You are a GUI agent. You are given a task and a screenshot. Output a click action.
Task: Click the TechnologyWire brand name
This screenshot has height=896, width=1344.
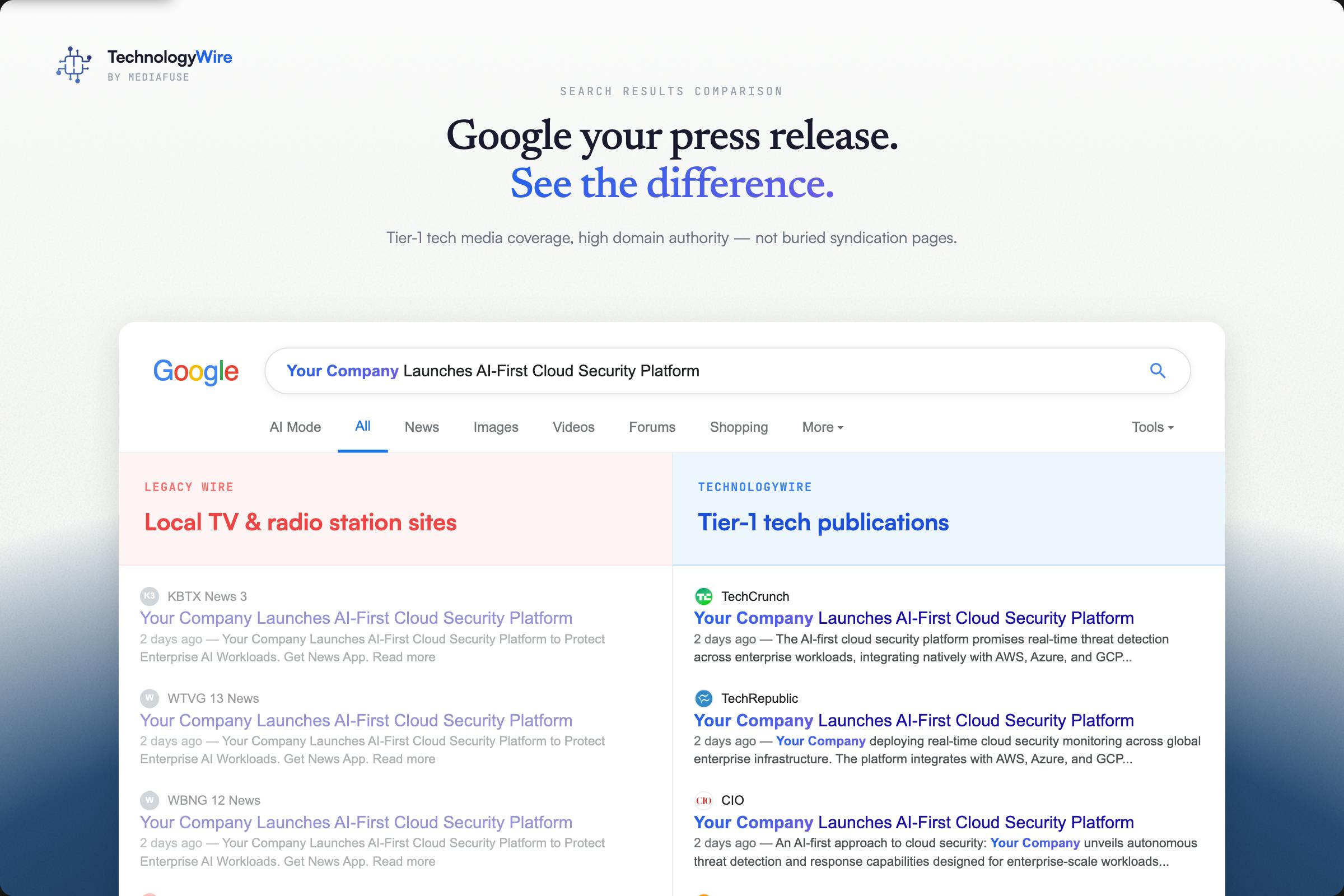[170, 57]
